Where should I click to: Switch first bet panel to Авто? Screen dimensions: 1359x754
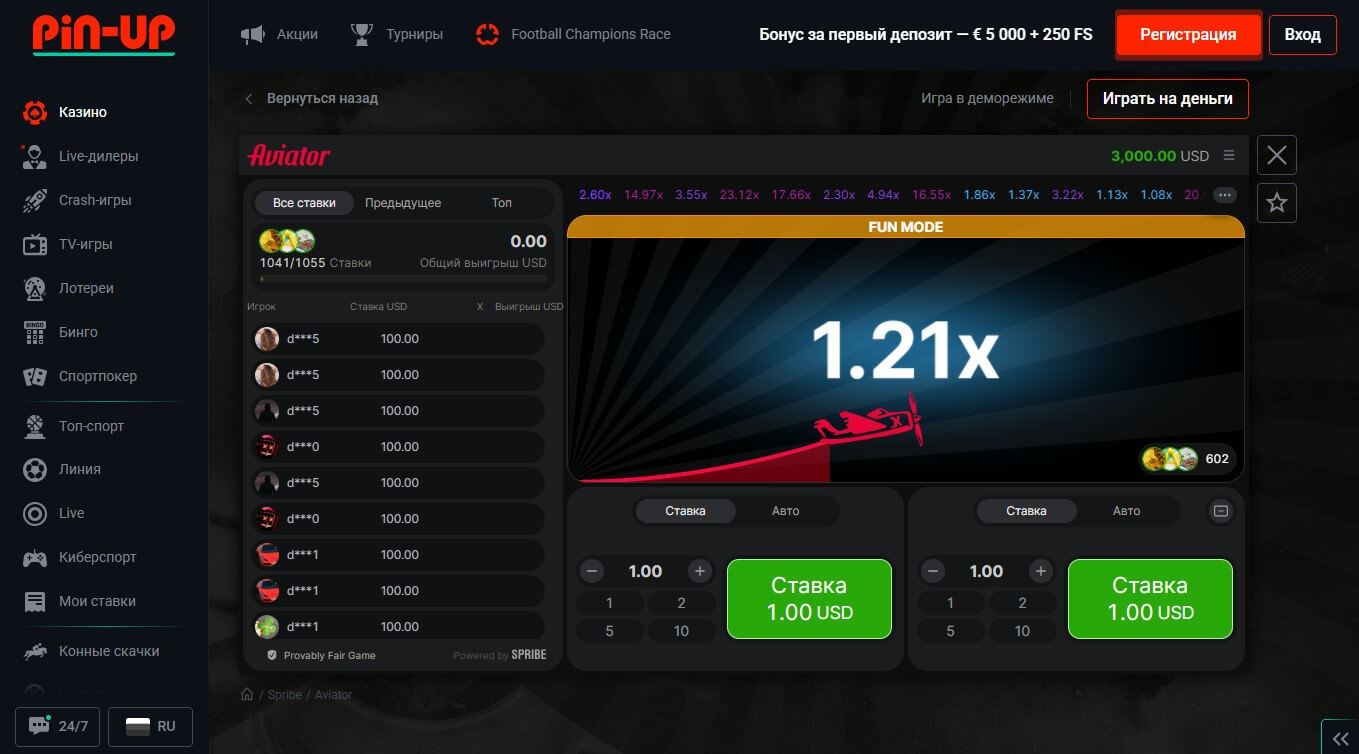[785, 511]
